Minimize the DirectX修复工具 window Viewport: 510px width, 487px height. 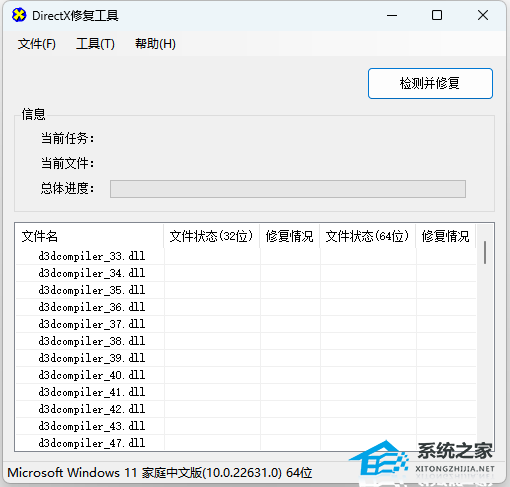click(x=392, y=15)
